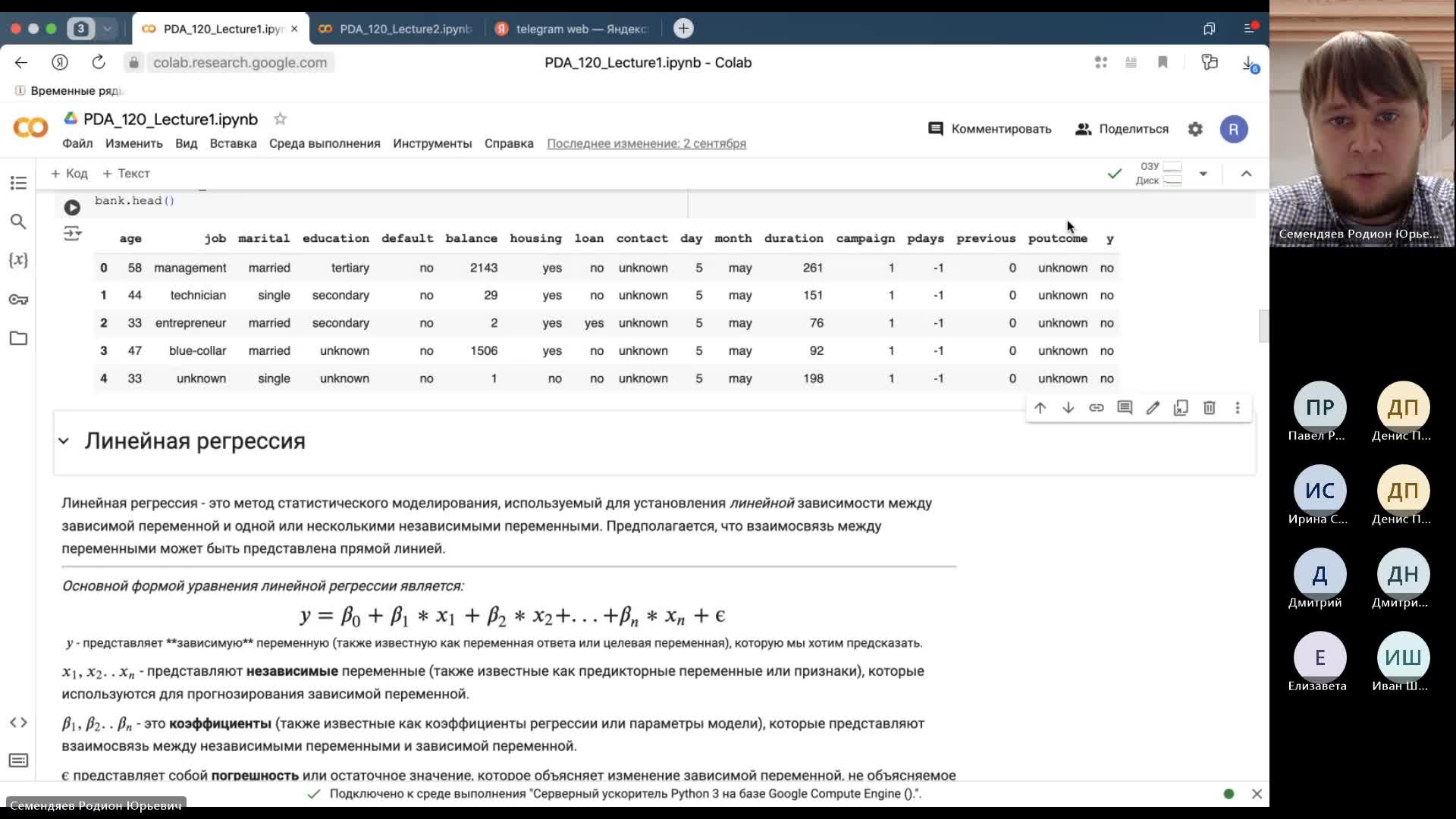The image size is (1456, 819).
Task: Open account avatar R
Action: (x=1234, y=129)
